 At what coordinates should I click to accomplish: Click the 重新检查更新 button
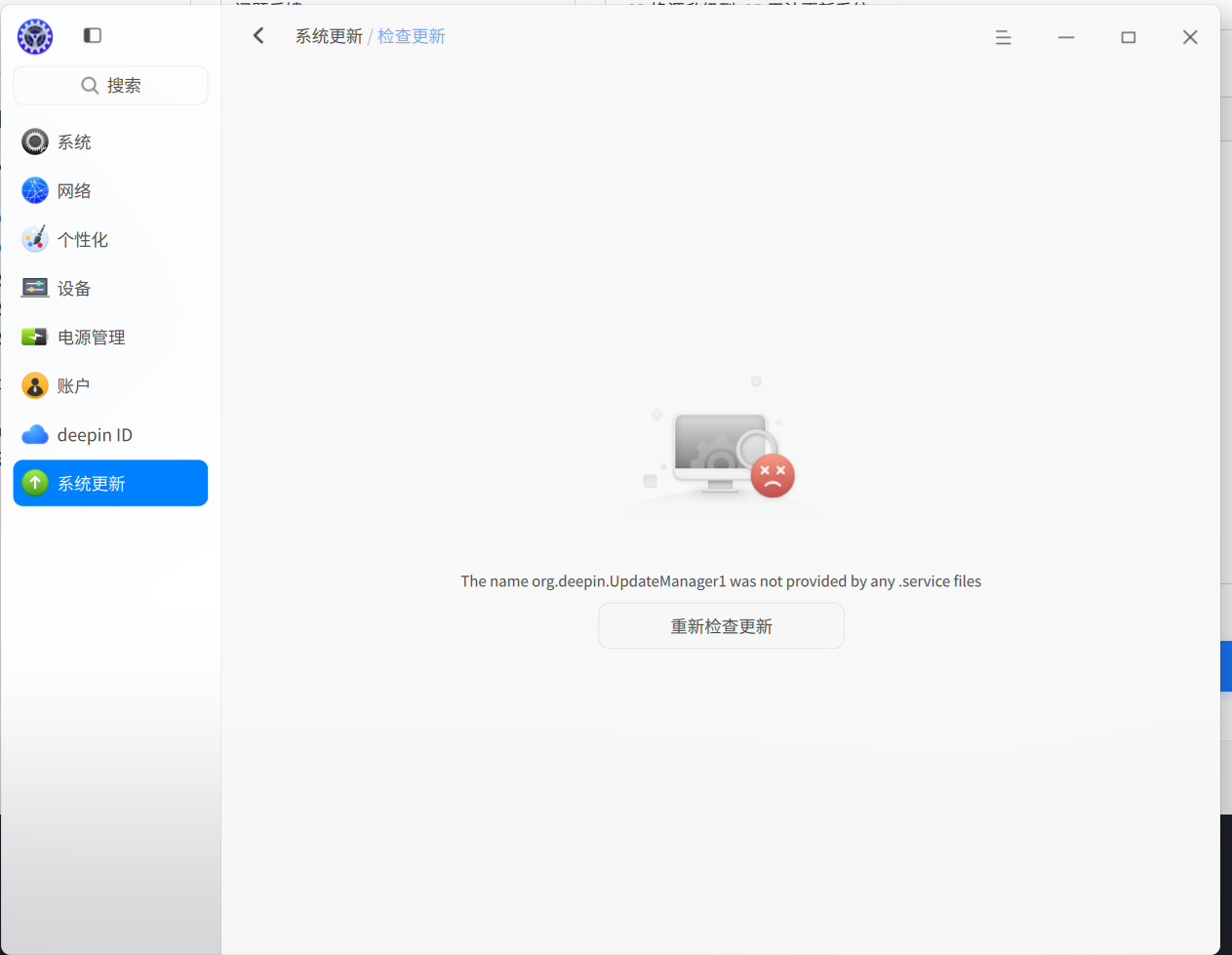(x=721, y=625)
